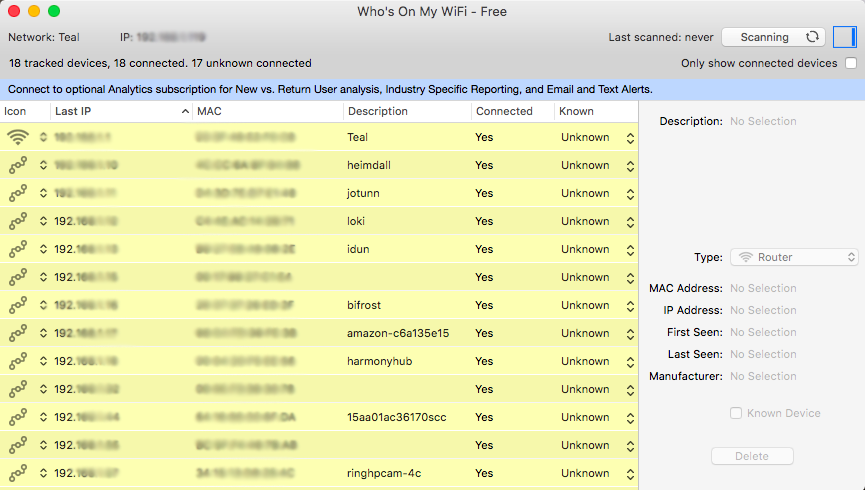Click the device icon in heimdall row
Image resolution: width=865 pixels, height=490 pixels.
[17, 165]
